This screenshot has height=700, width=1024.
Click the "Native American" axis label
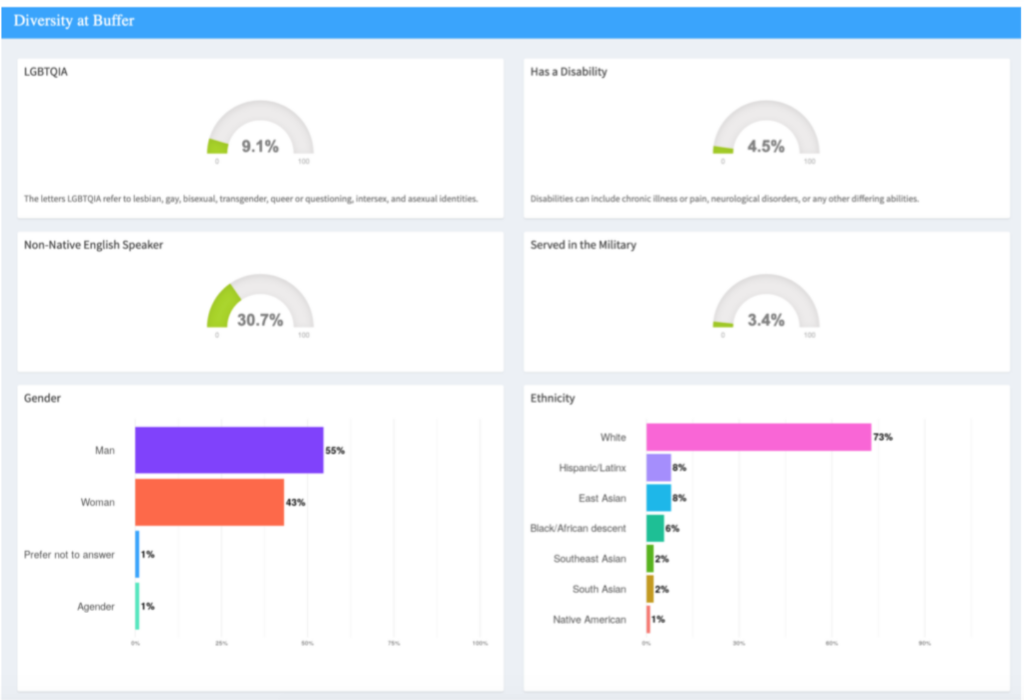pyautogui.click(x=589, y=620)
